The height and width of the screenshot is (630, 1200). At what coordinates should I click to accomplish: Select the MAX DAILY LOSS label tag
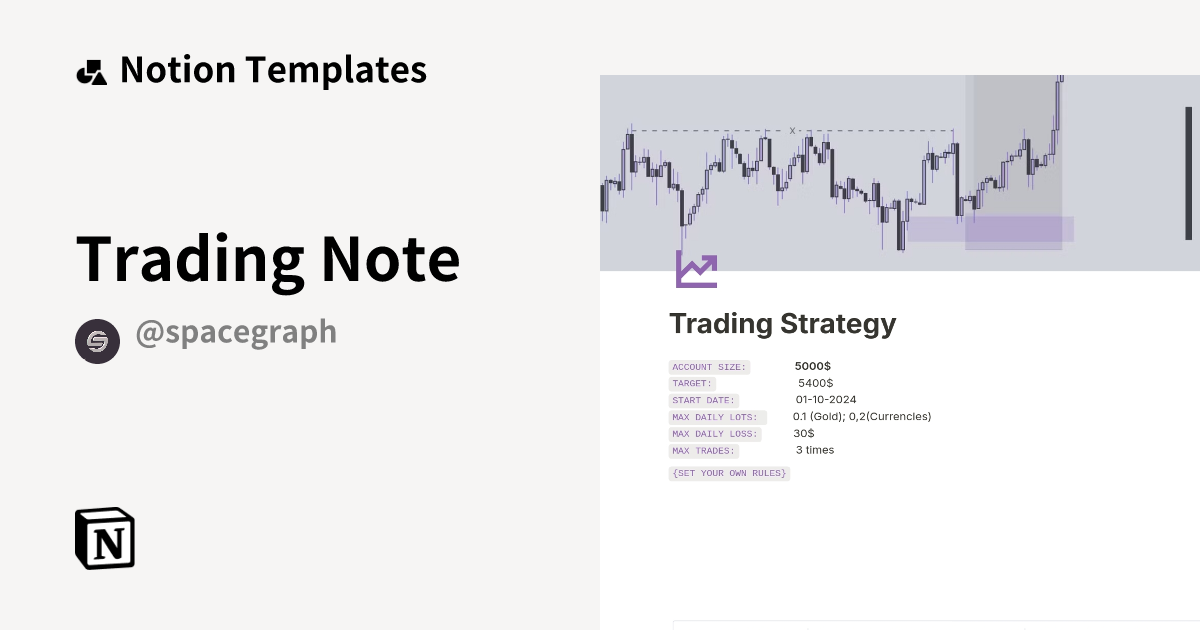[715, 434]
